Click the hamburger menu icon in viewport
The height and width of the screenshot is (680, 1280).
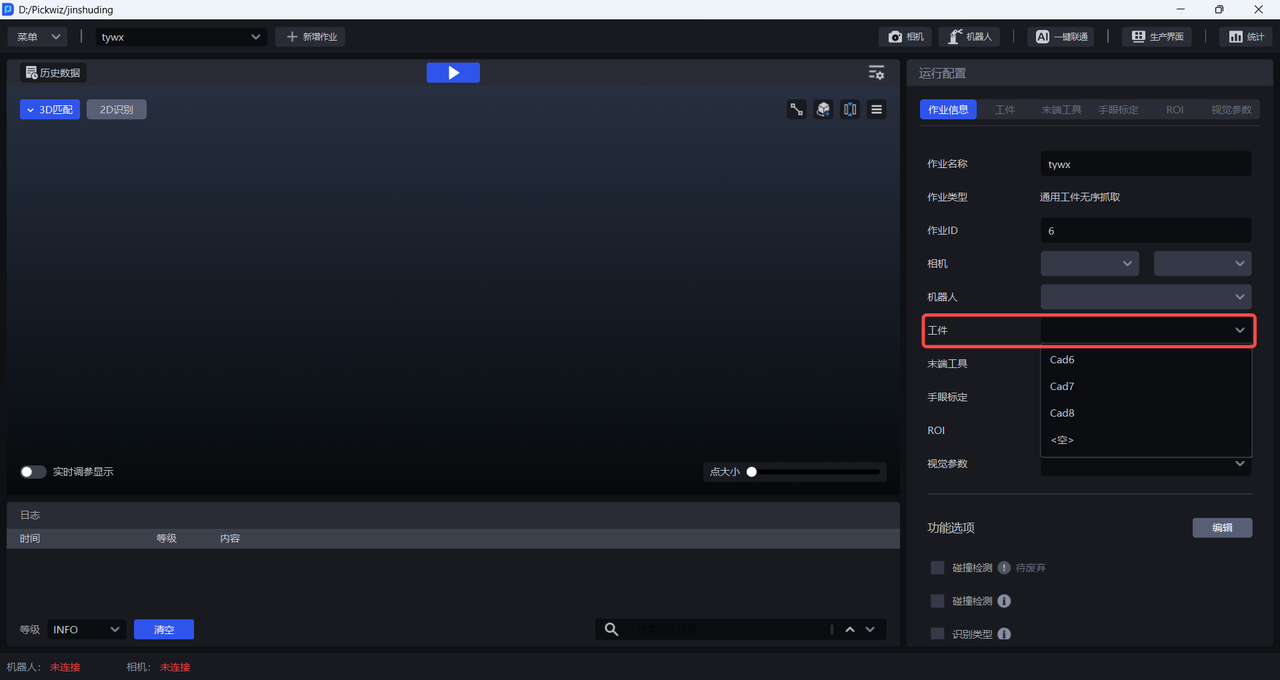pyautogui.click(x=877, y=110)
